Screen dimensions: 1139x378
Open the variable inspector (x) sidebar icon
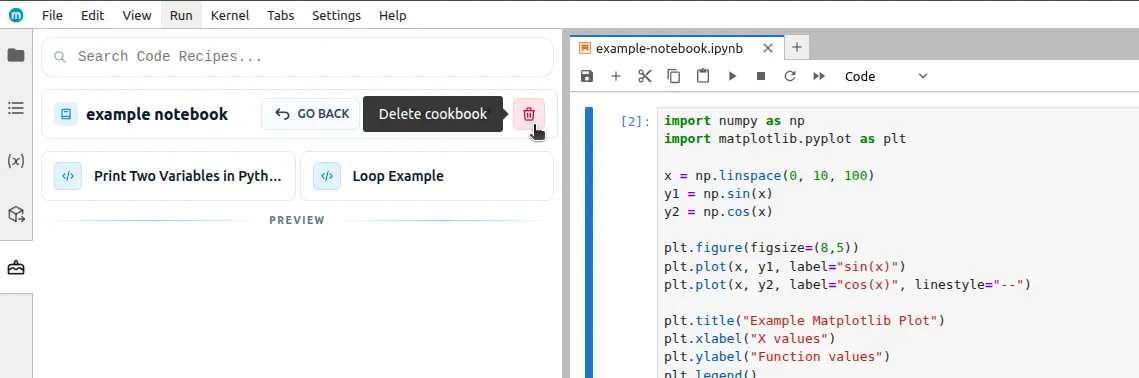tap(15, 161)
